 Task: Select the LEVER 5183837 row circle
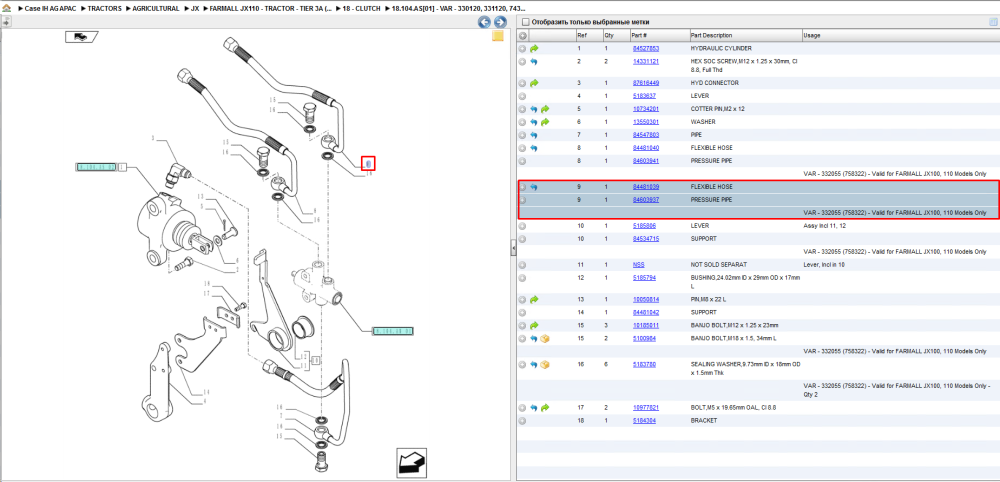(522, 96)
